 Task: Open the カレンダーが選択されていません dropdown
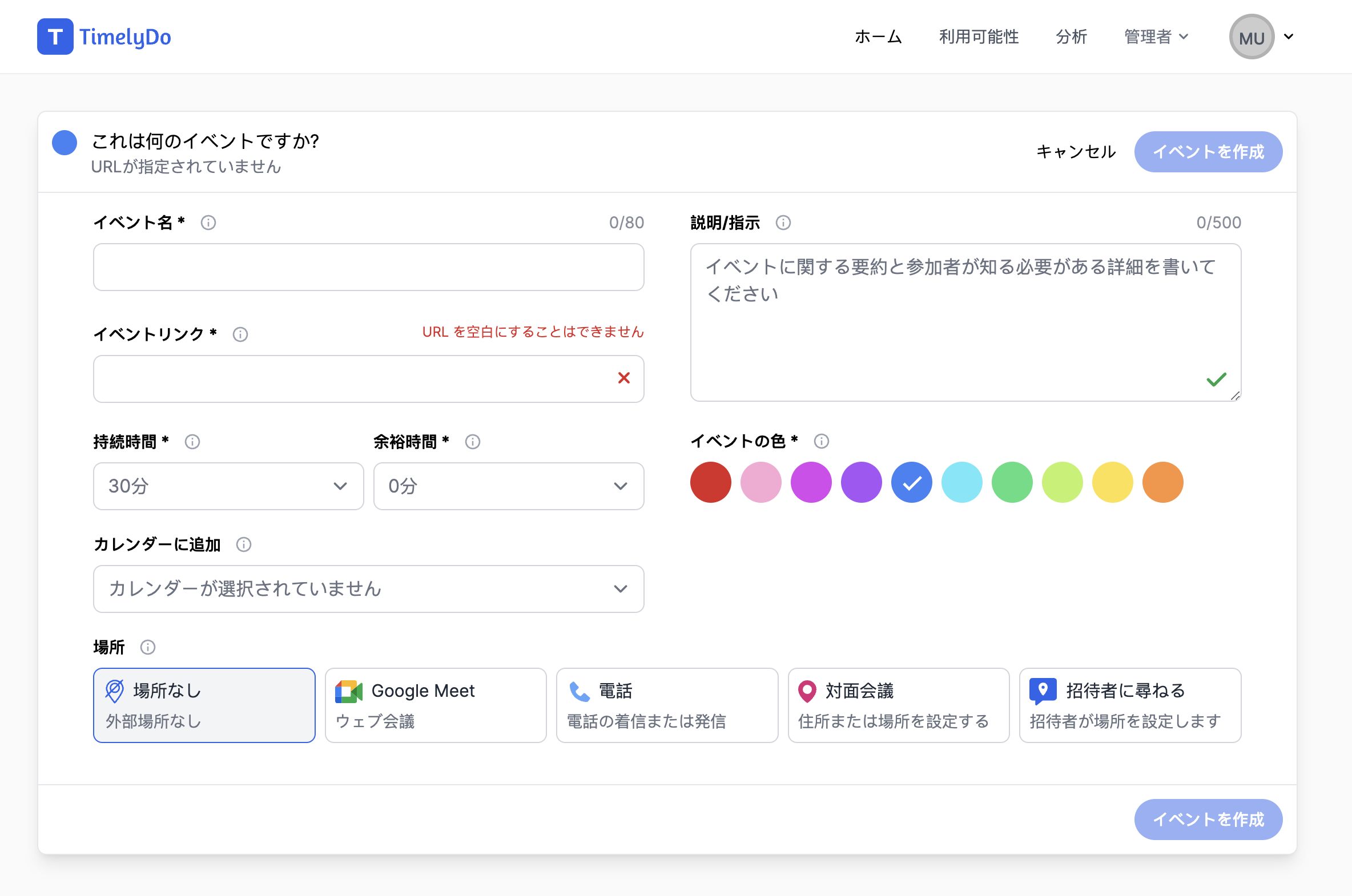(x=369, y=589)
